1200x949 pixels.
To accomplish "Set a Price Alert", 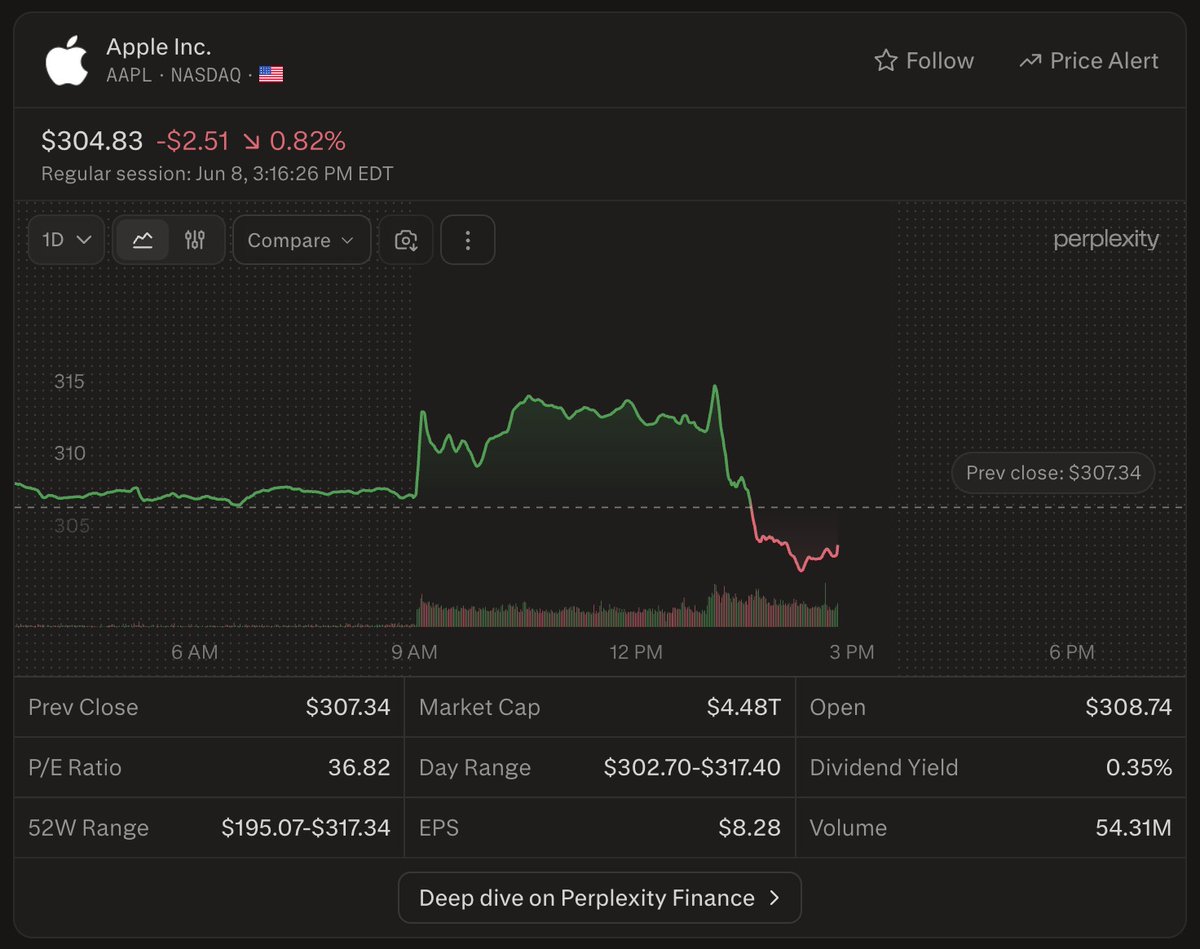I will pyautogui.click(x=1088, y=61).
